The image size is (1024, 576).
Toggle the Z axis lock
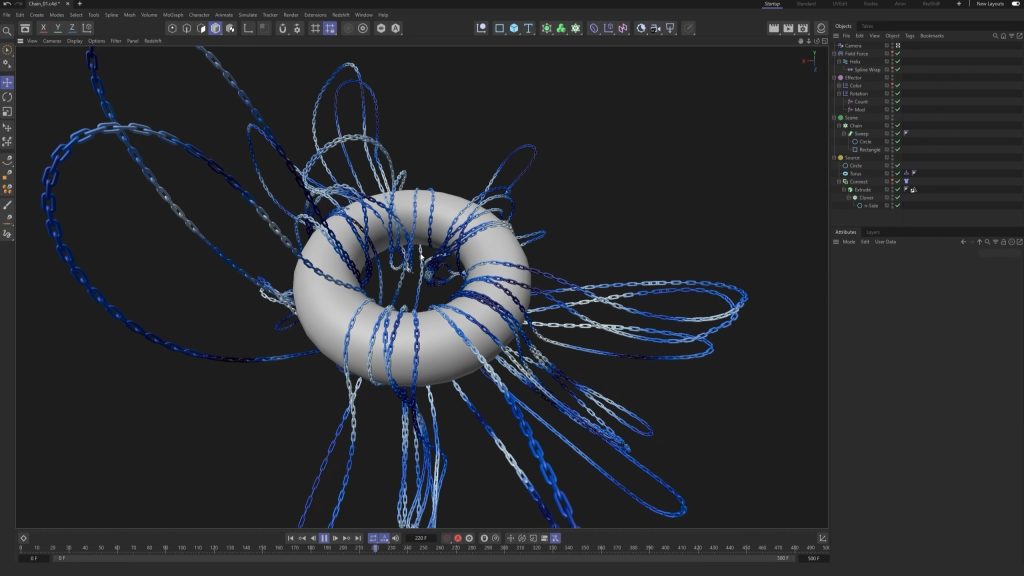[72, 28]
